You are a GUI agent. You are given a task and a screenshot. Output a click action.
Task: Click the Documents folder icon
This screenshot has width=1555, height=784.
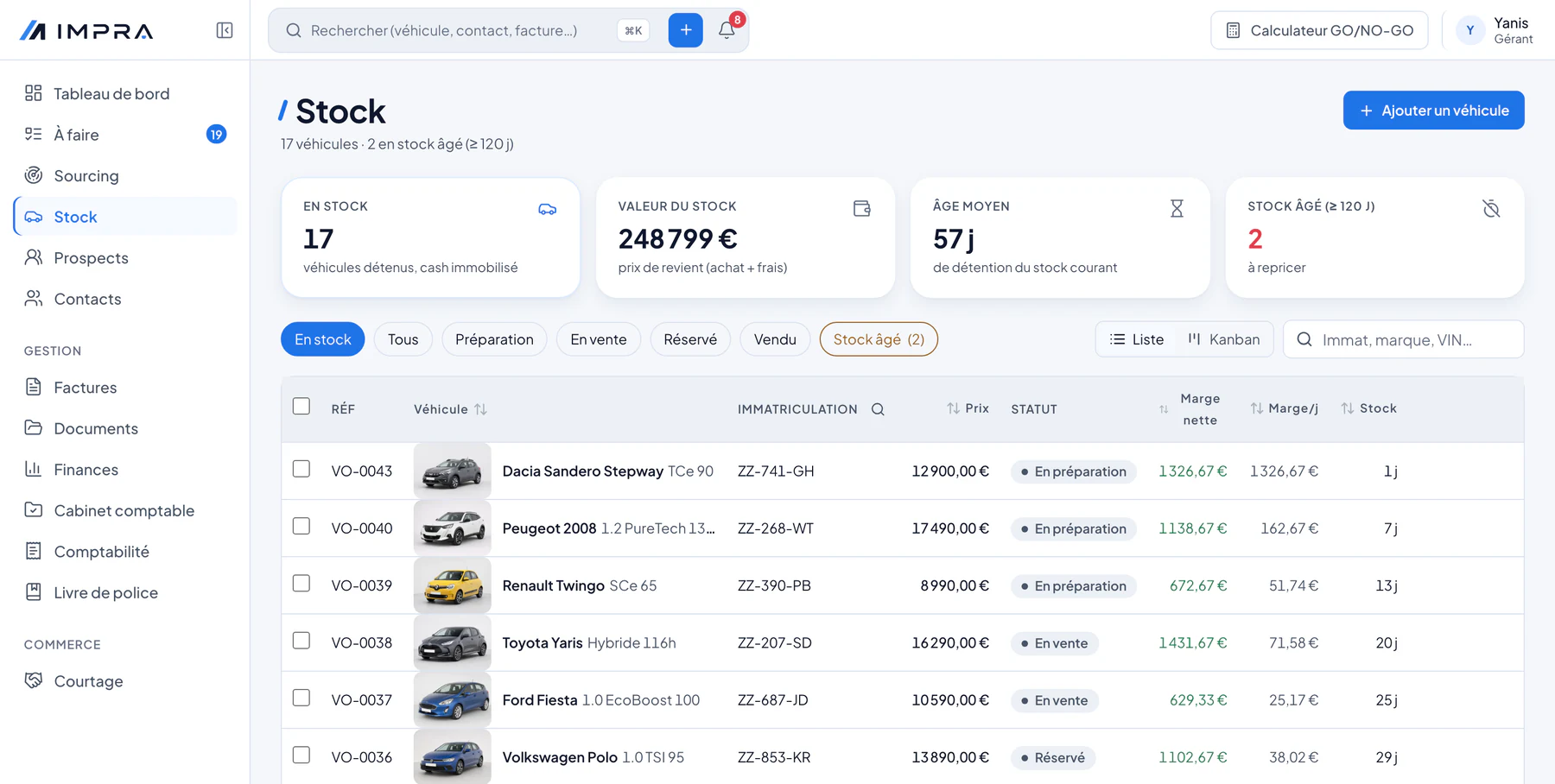(x=34, y=428)
